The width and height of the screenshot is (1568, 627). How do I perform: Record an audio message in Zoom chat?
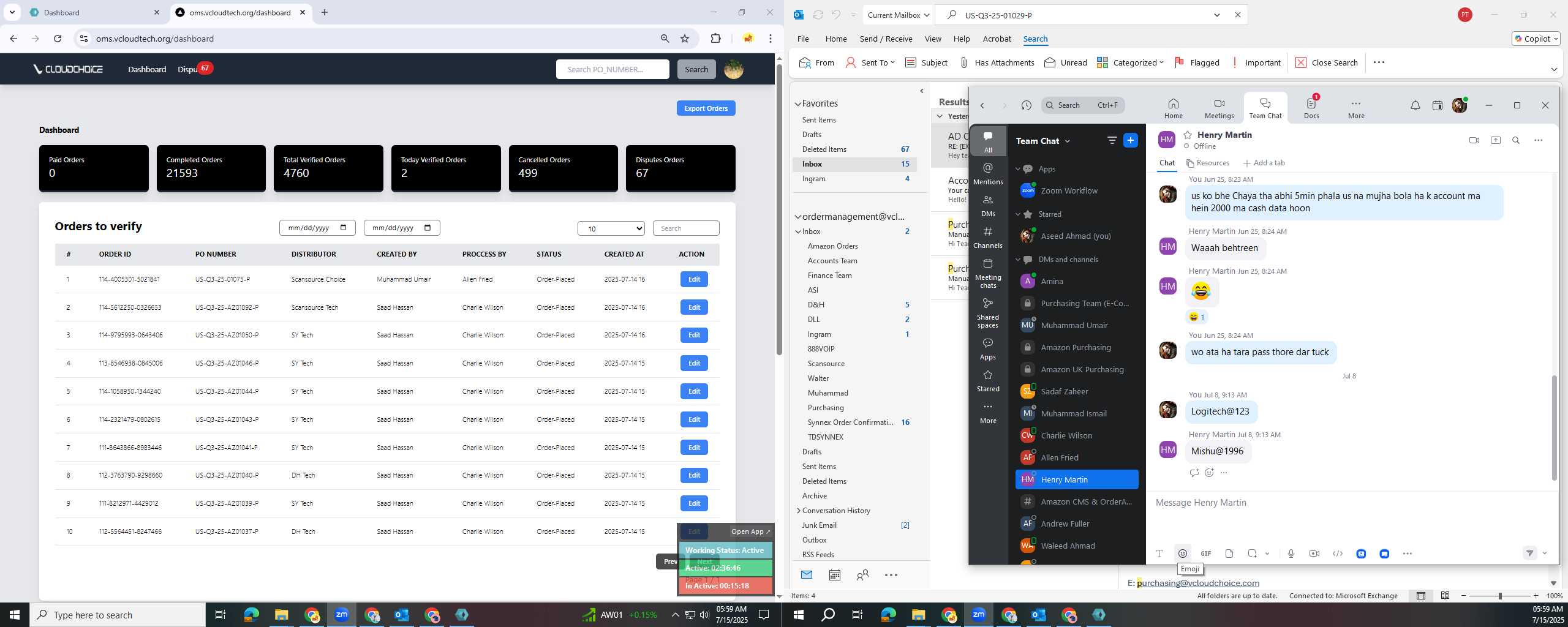[1291, 554]
